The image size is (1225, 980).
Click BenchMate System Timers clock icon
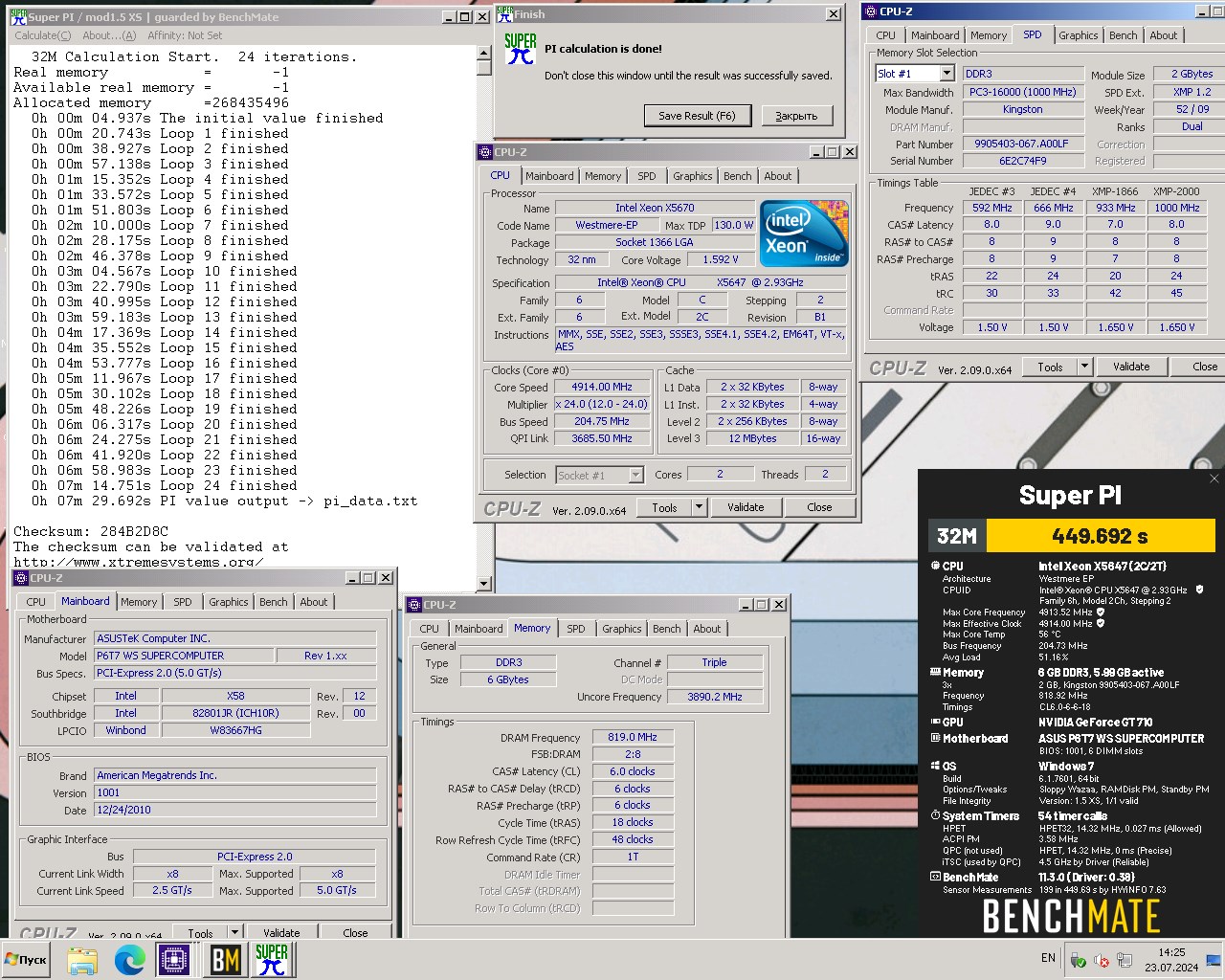[935, 816]
